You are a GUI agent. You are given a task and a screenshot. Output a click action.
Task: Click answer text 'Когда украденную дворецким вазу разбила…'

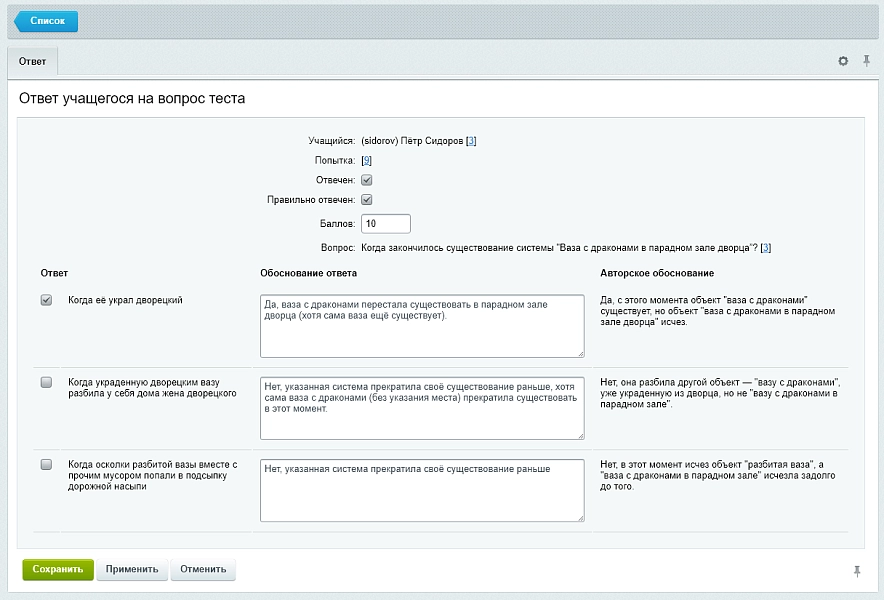point(152,388)
